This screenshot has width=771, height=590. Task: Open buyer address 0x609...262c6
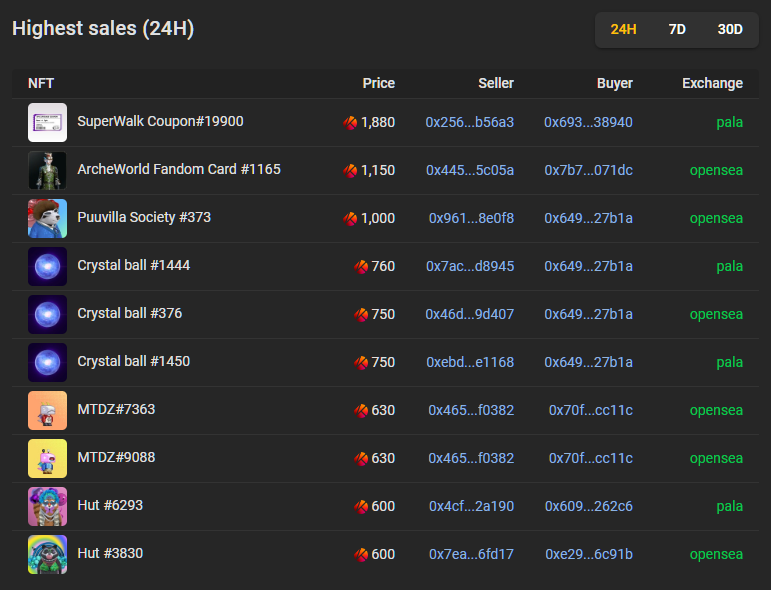(589, 506)
